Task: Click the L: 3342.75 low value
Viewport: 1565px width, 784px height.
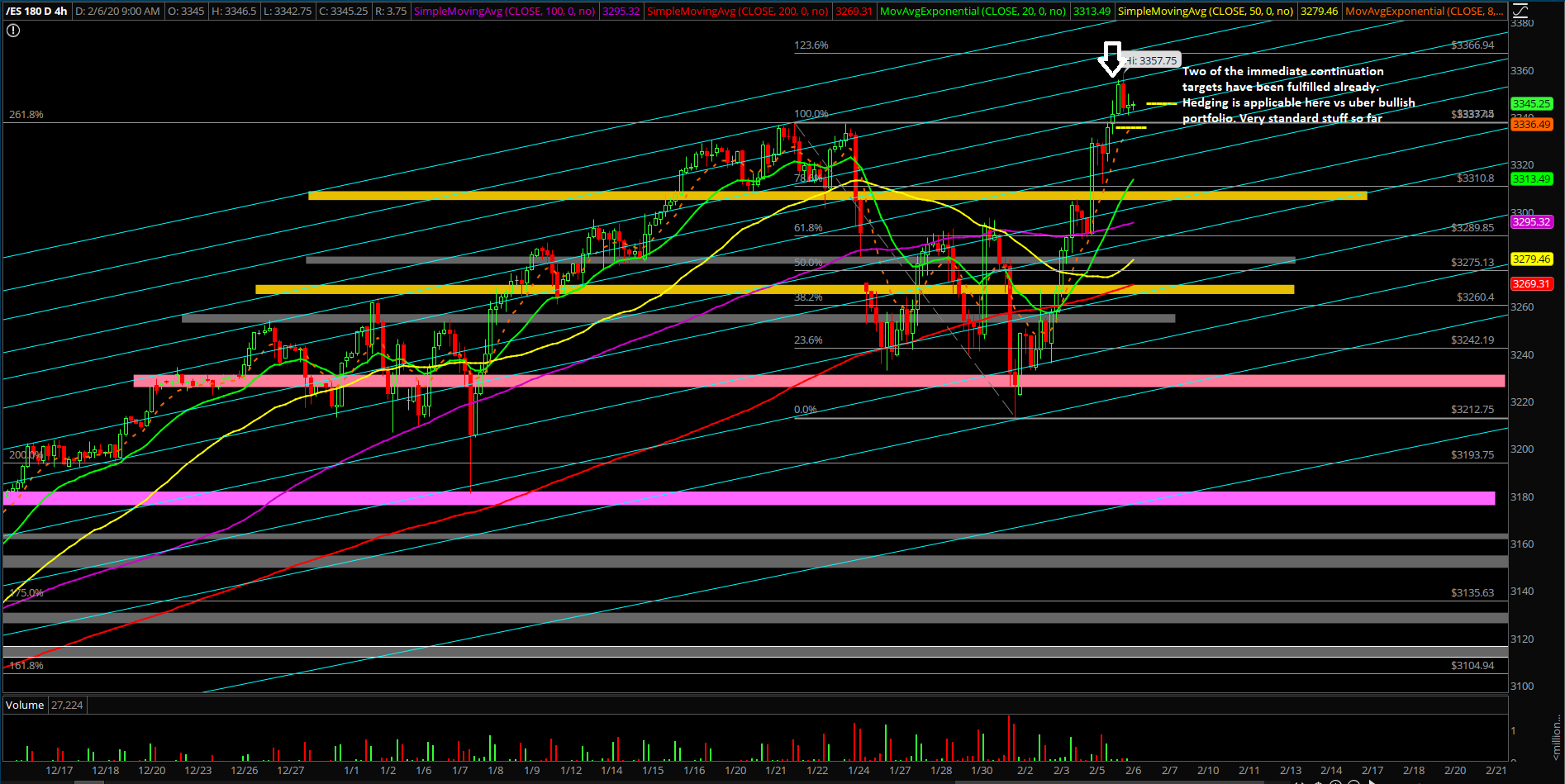Action: (288, 12)
